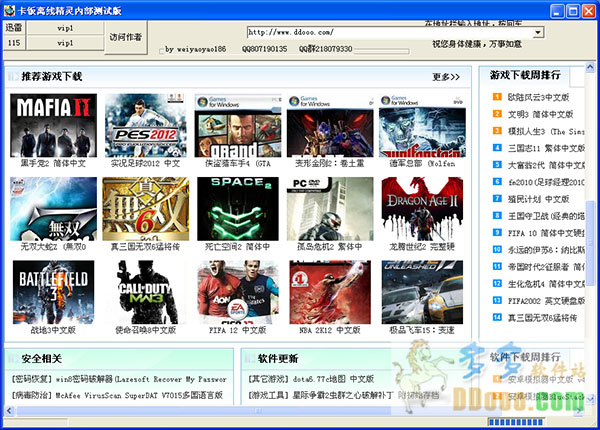Click rank 1 badge beside 欧陆风云3中文版
Viewport: 600px width, 430px height.
coord(497,97)
